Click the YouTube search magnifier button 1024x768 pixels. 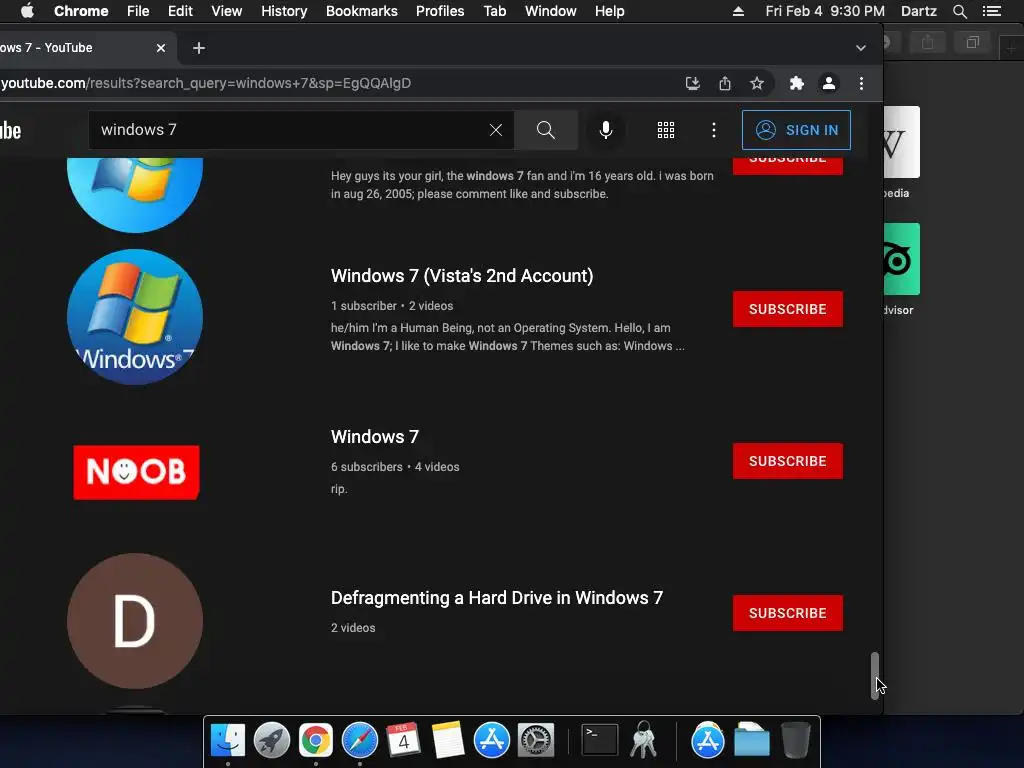546,130
